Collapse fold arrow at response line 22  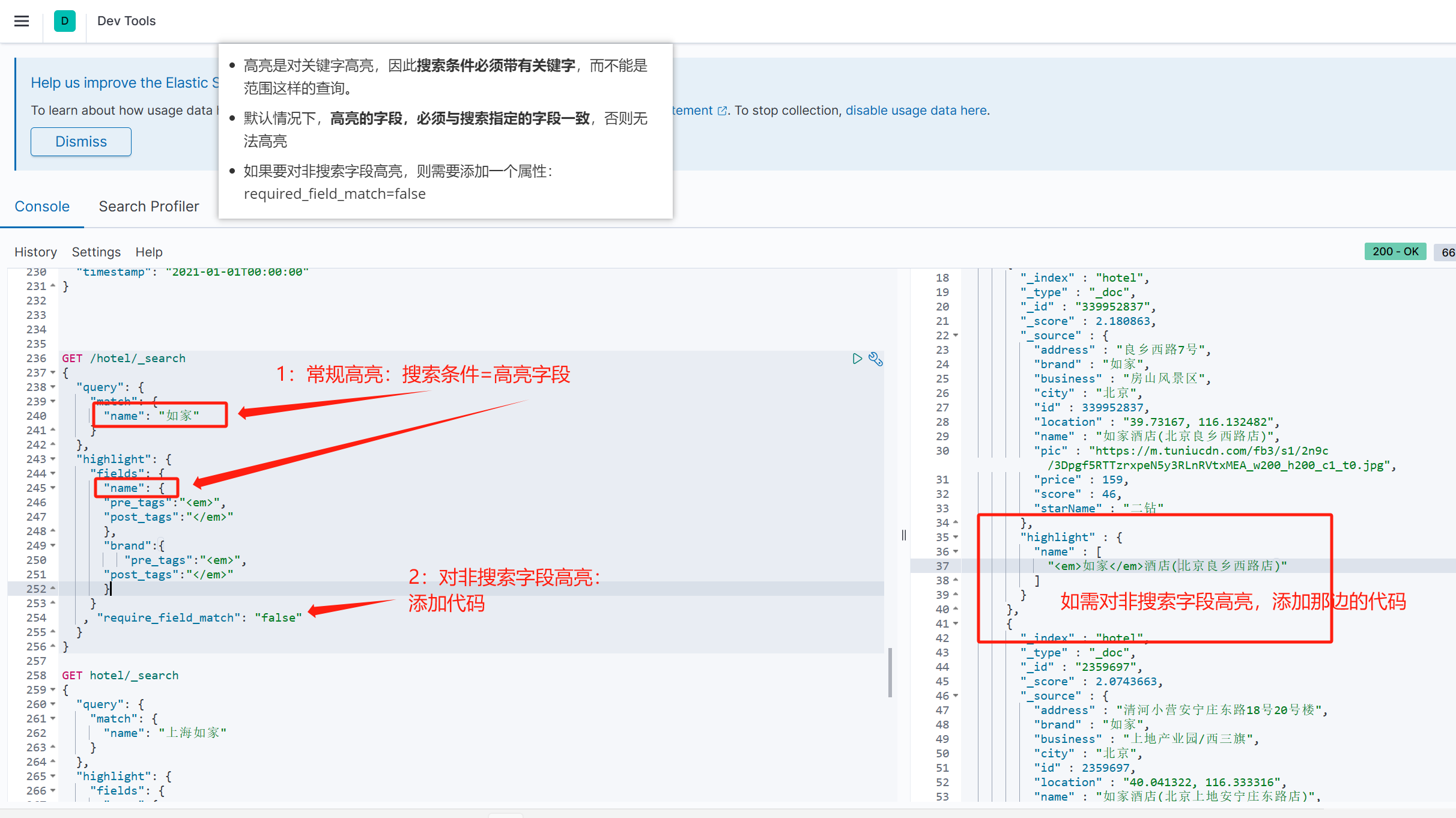point(956,336)
